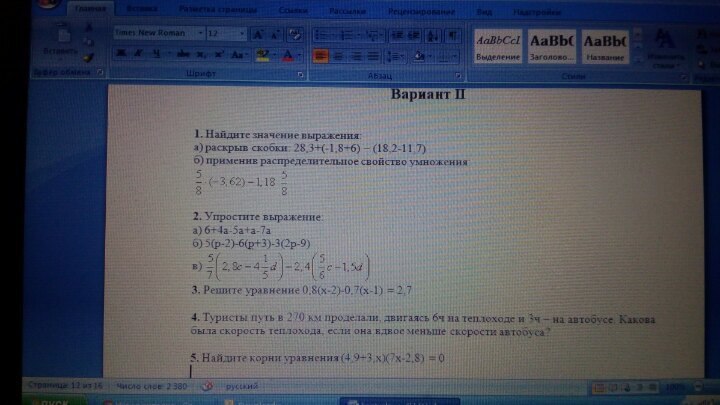Click the Office button
The height and width of the screenshot is (405, 720).
coord(49,4)
